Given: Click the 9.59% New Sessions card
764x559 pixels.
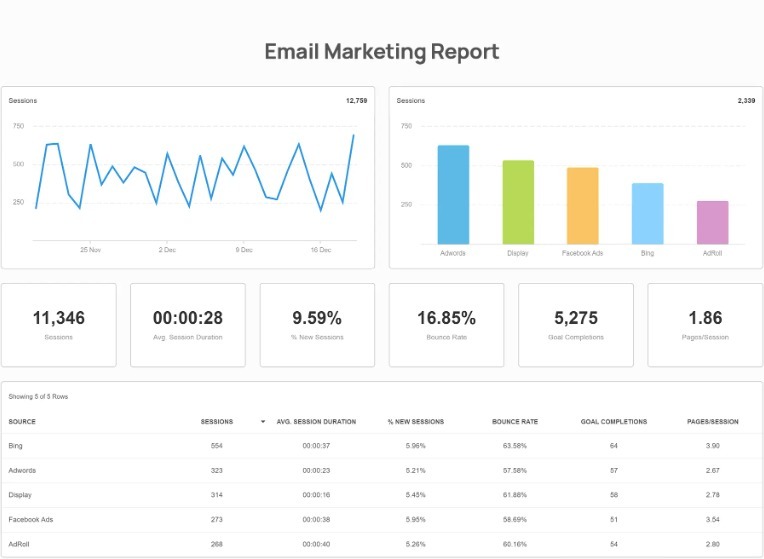Looking at the screenshot, I should point(317,325).
